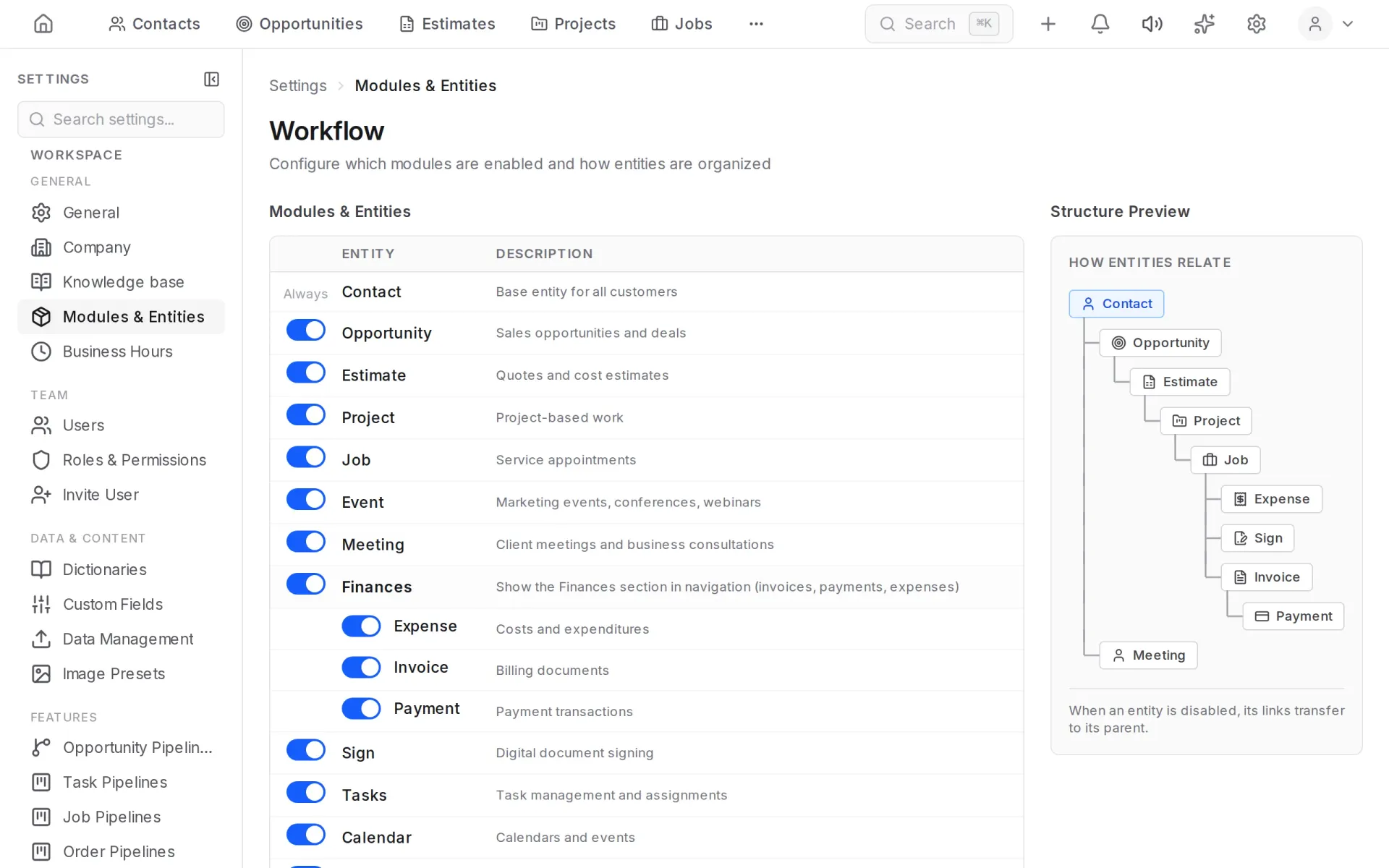Viewport: 1389px width, 868px height.
Task: Disable the Finances section toggle
Action: coord(306,584)
